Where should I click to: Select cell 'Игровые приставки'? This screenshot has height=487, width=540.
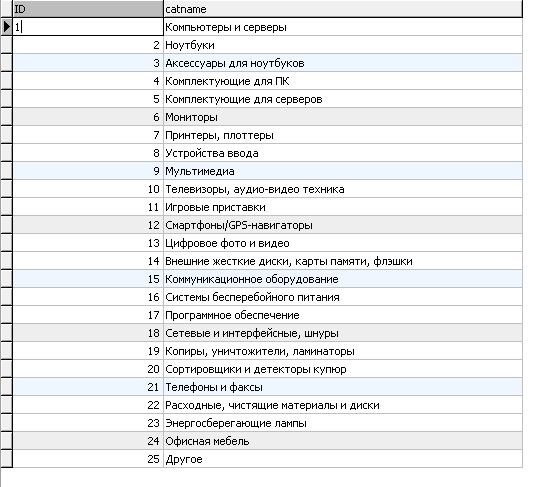pyautogui.click(x=343, y=207)
